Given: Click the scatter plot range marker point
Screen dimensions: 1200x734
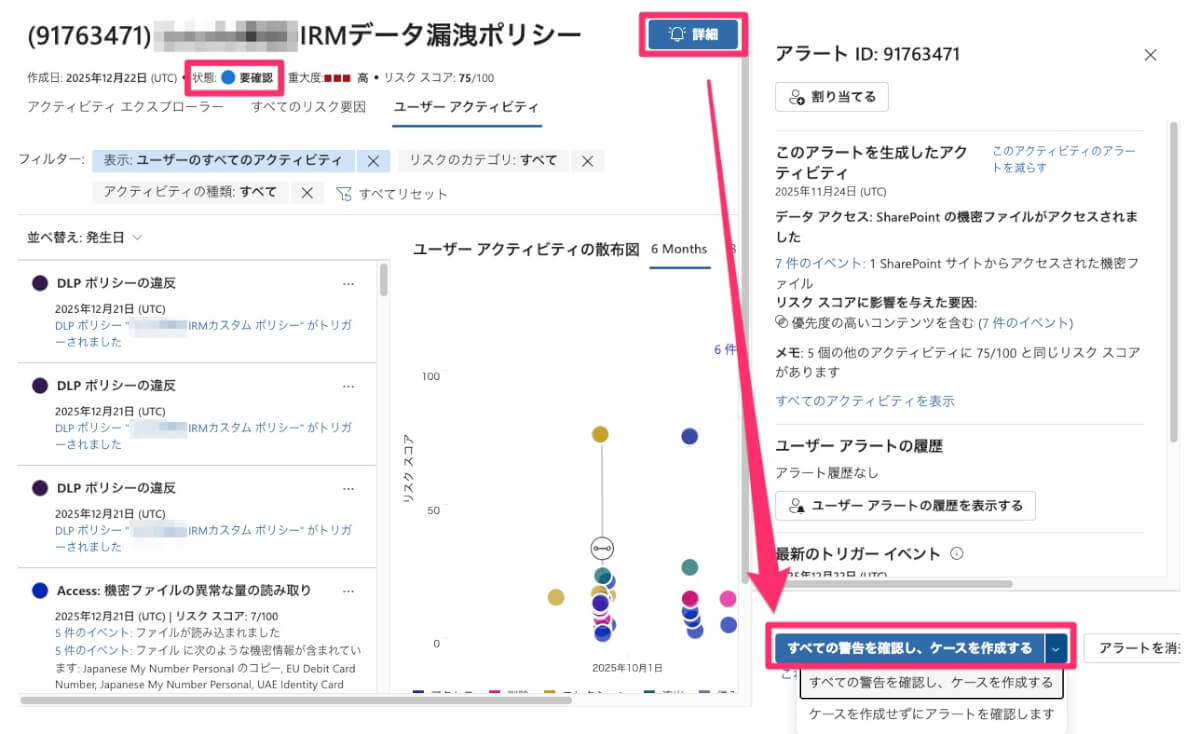Looking at the screenshot, I should (601, 548).
